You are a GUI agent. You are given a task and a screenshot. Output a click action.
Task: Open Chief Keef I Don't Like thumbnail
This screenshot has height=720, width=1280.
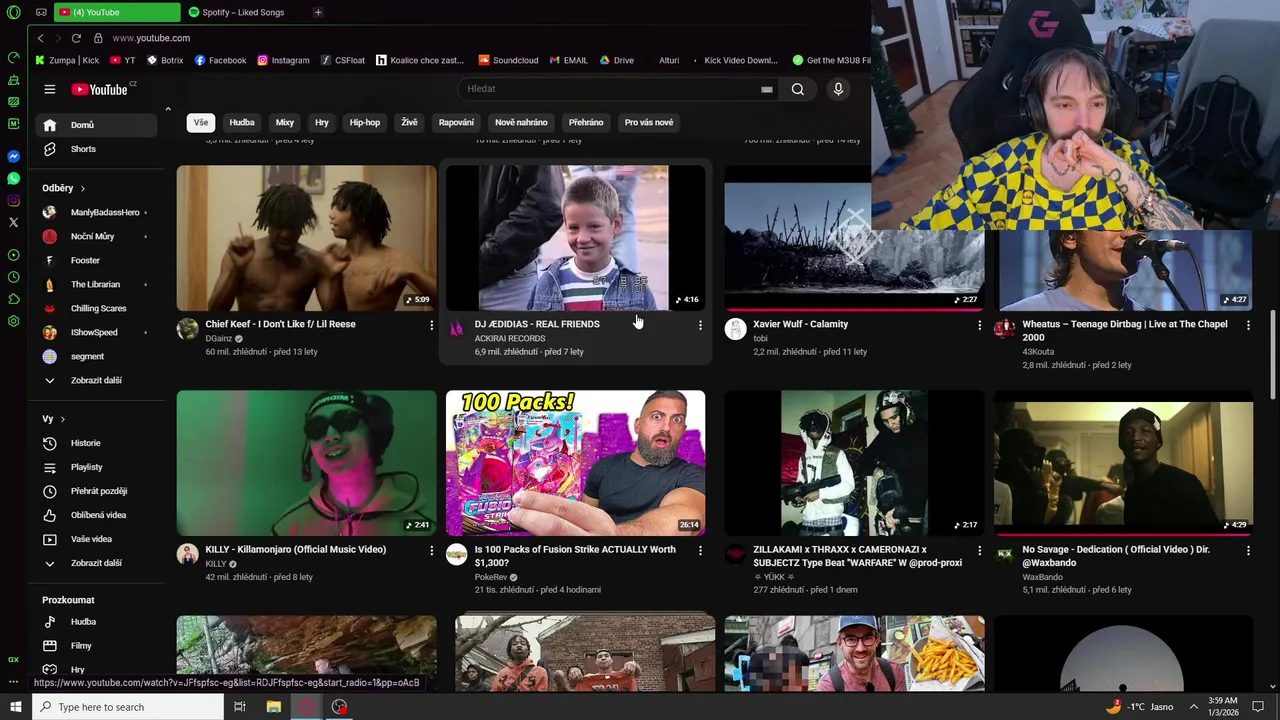click(x=307, y=238)
